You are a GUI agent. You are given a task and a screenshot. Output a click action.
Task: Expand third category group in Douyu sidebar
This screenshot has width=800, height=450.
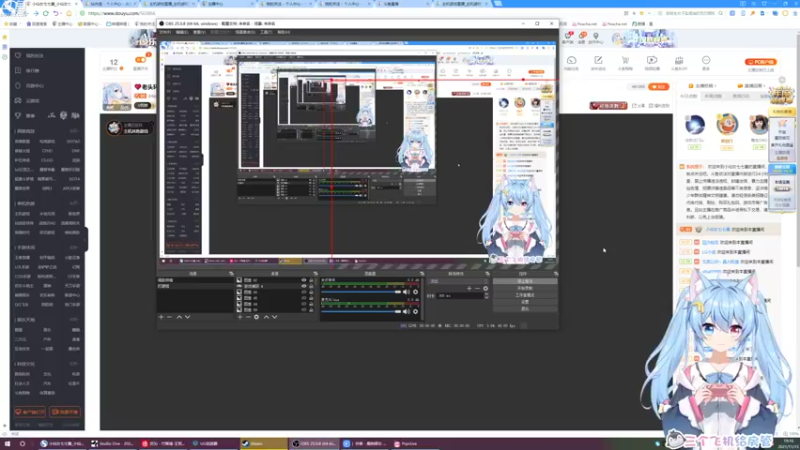74,247
